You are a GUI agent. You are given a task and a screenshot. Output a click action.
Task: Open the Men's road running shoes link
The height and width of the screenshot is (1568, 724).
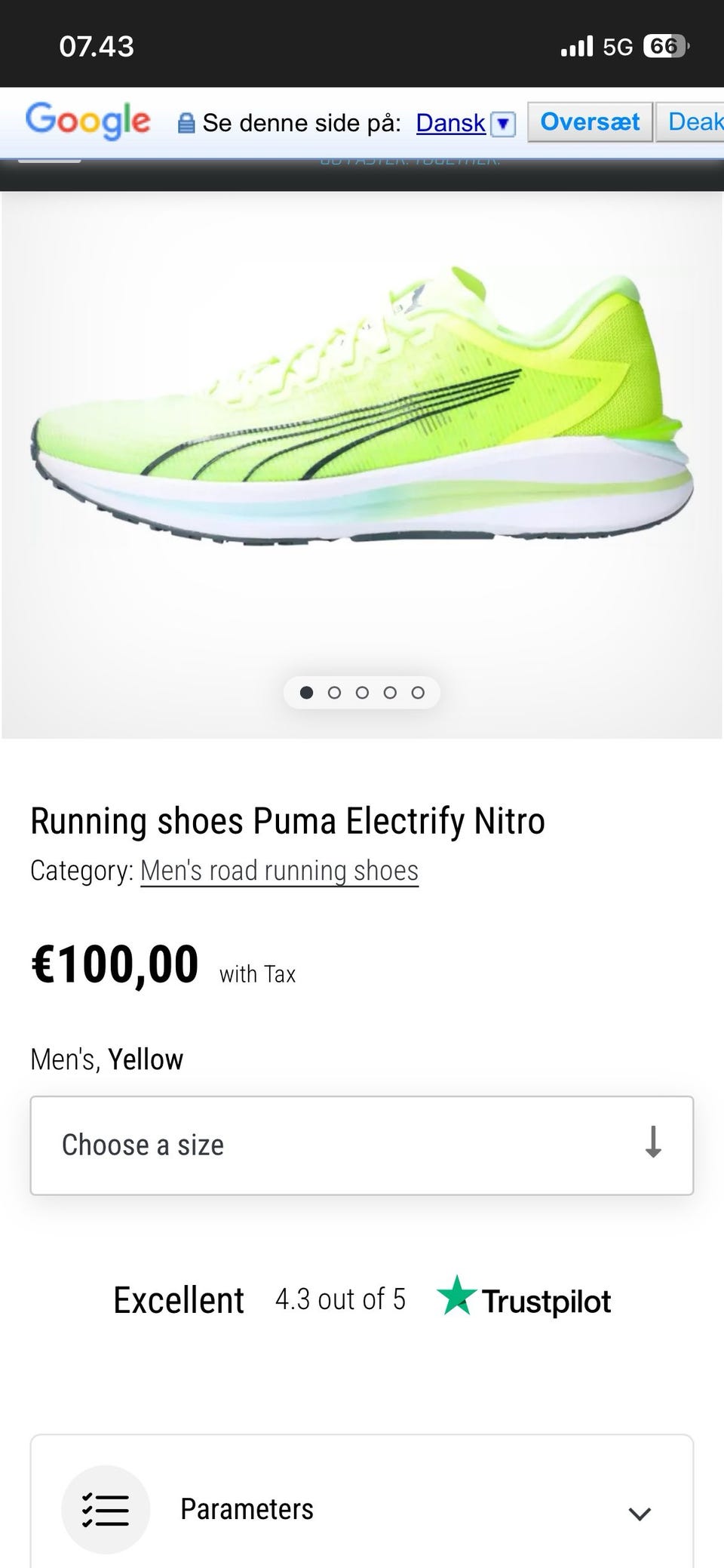(x=279, y=871)
